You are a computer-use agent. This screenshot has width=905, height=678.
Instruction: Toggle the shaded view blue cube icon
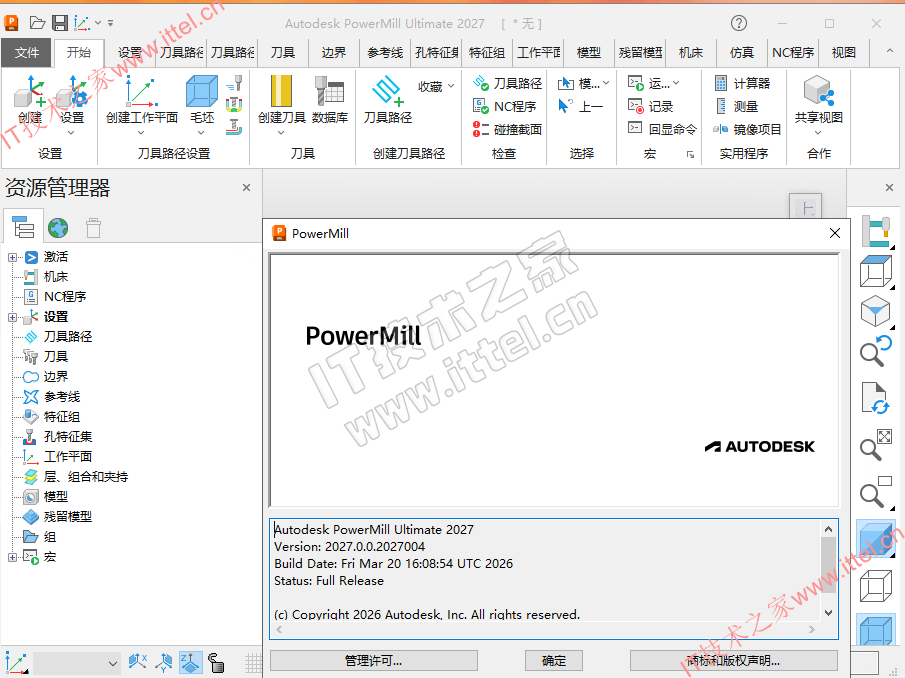(x=876, y=539)
